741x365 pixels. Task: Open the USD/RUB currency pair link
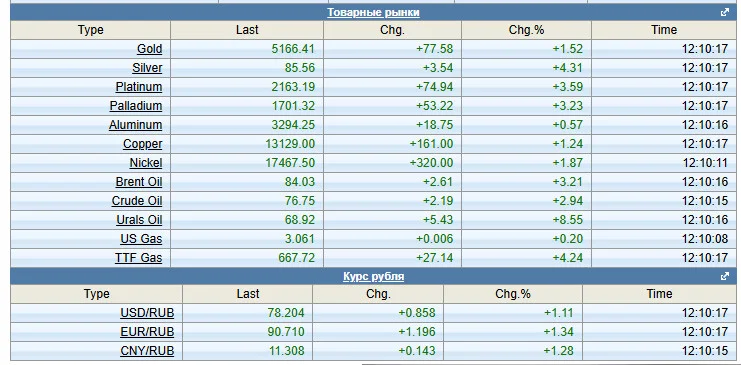(x=147, y=313)
